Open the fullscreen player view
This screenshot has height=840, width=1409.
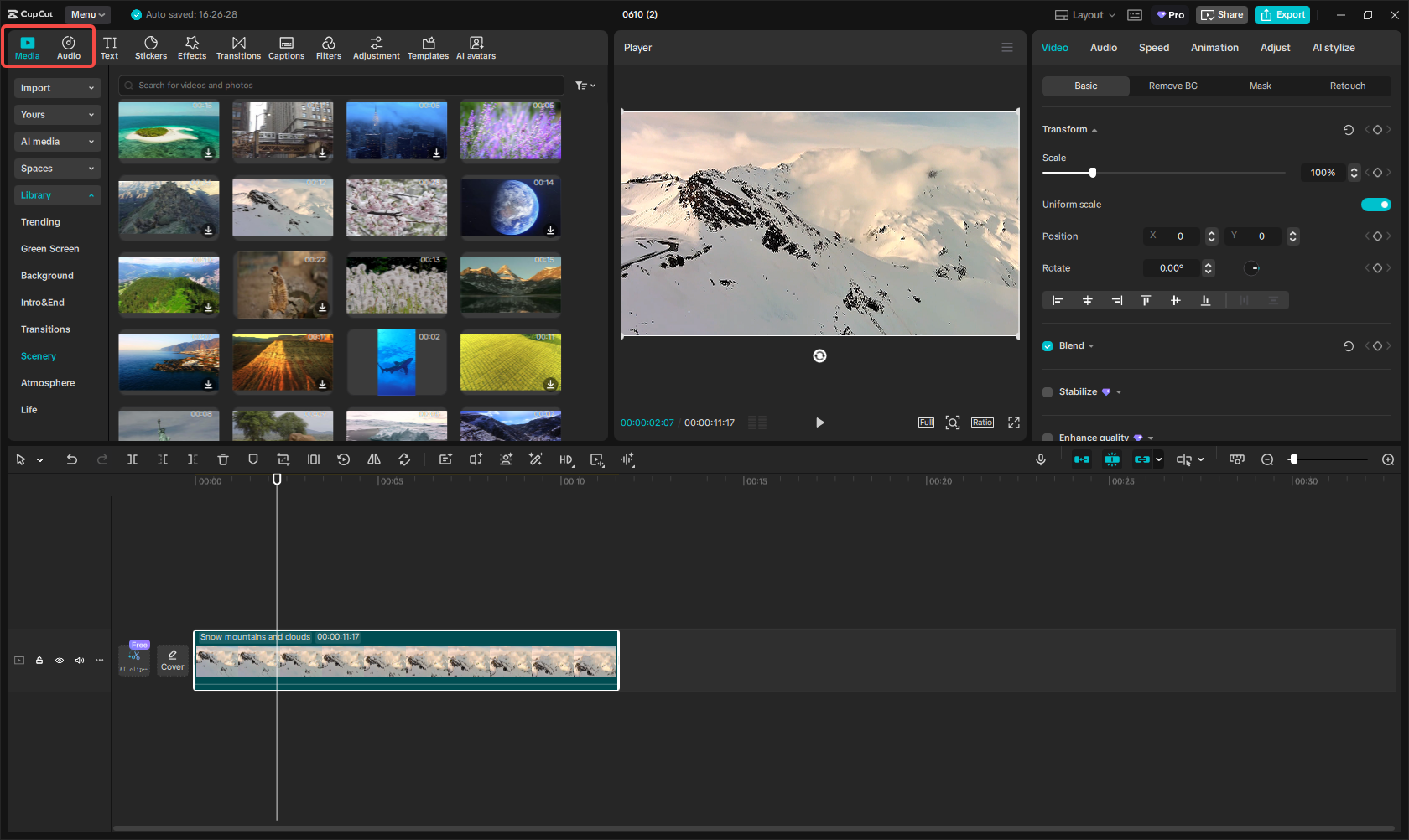(x=1014, y=423)
